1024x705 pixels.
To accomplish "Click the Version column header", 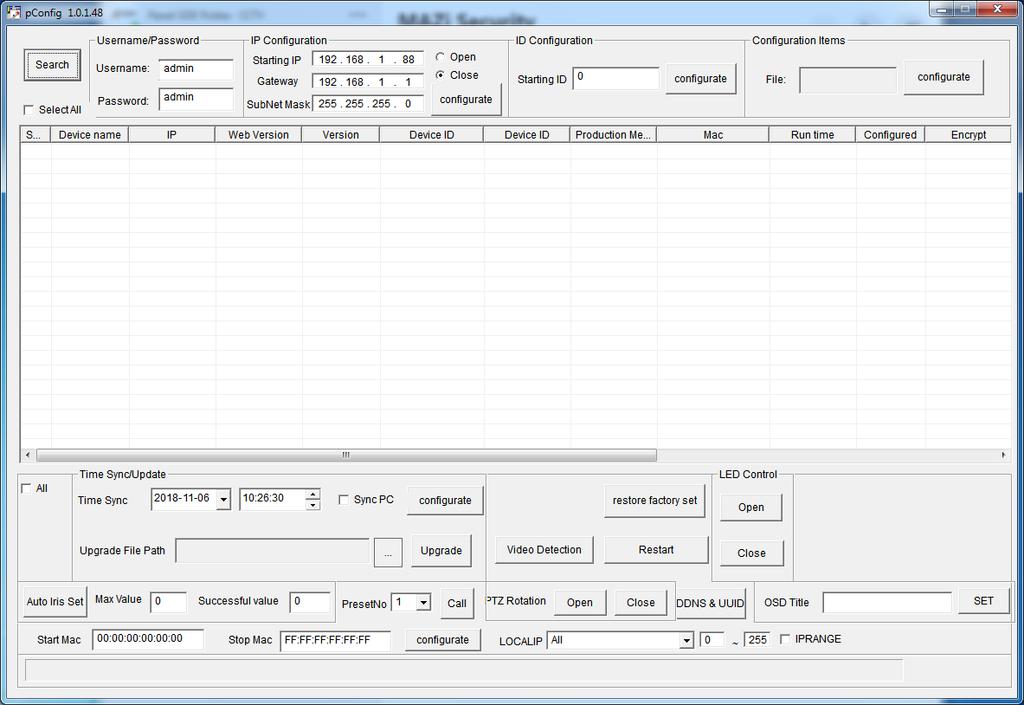I will [340, 134].
